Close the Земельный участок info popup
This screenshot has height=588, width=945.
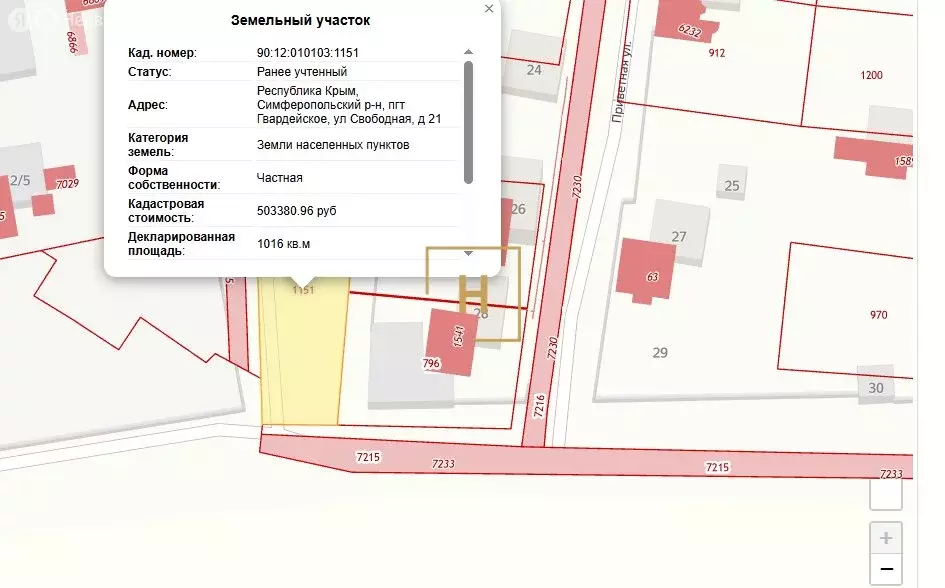click(x=489, y=9)
